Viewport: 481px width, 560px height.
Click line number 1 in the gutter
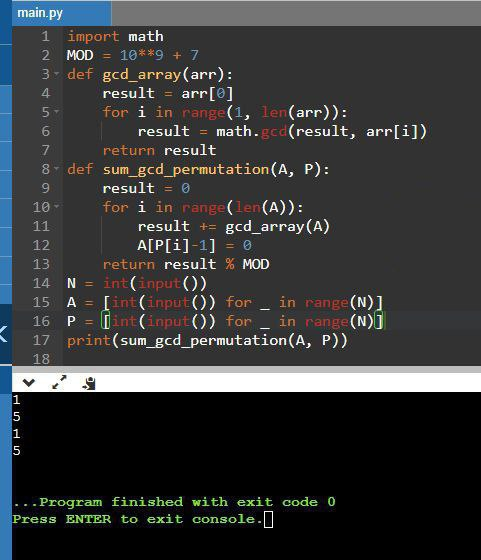pos(45,36)
